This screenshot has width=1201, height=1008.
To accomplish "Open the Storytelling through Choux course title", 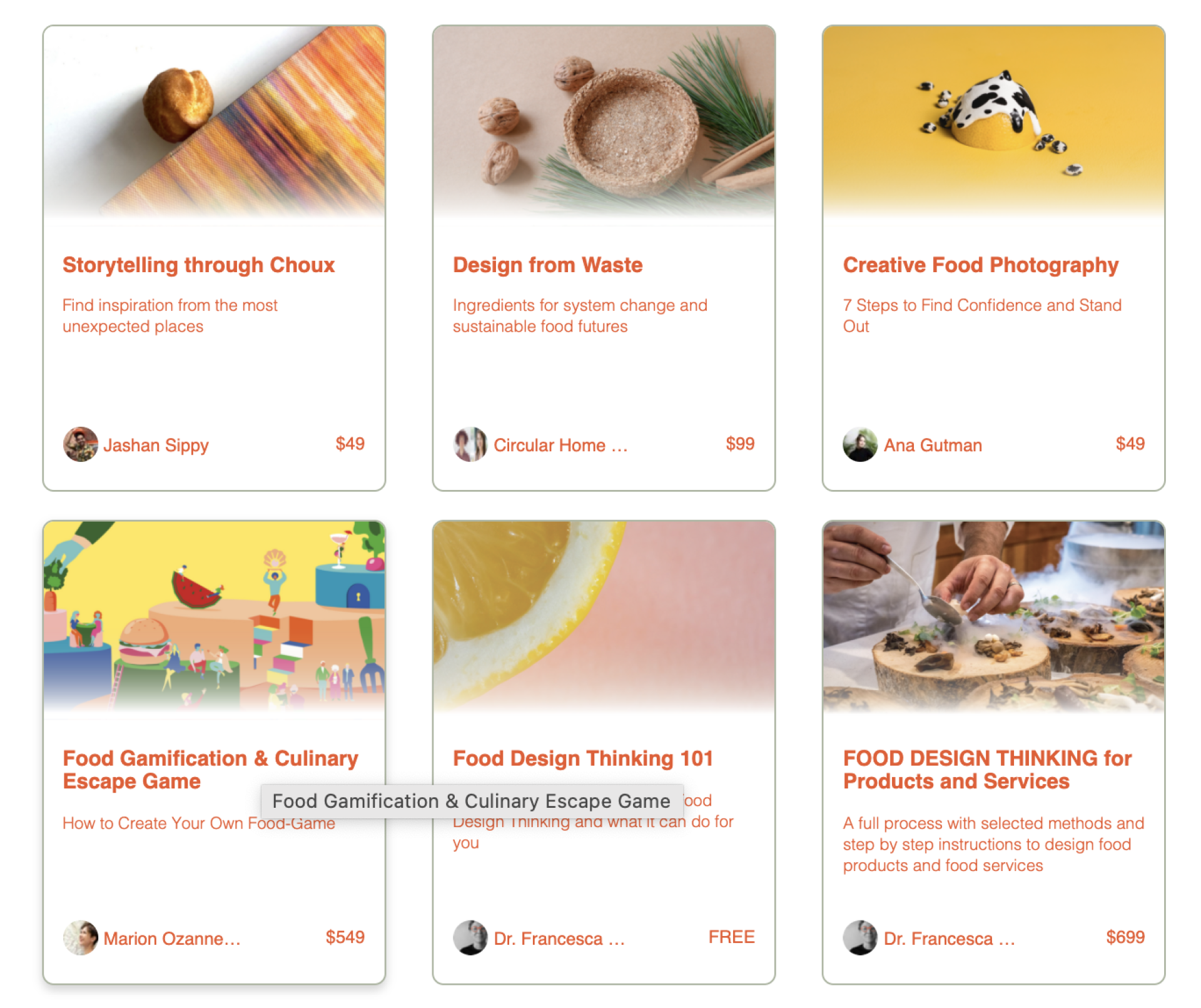I will pos(198,265).
